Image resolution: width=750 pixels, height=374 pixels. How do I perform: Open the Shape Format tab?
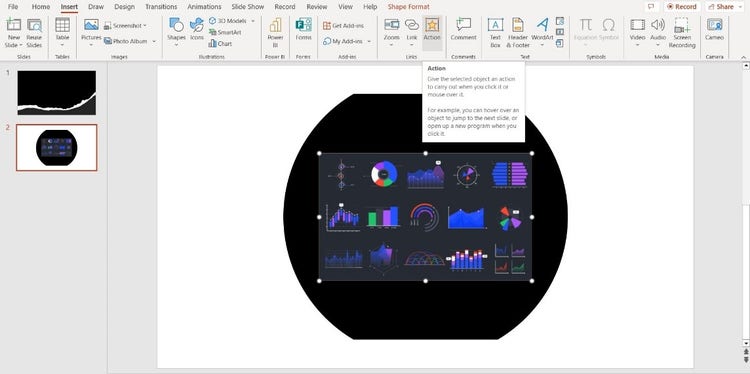point(408,7)
